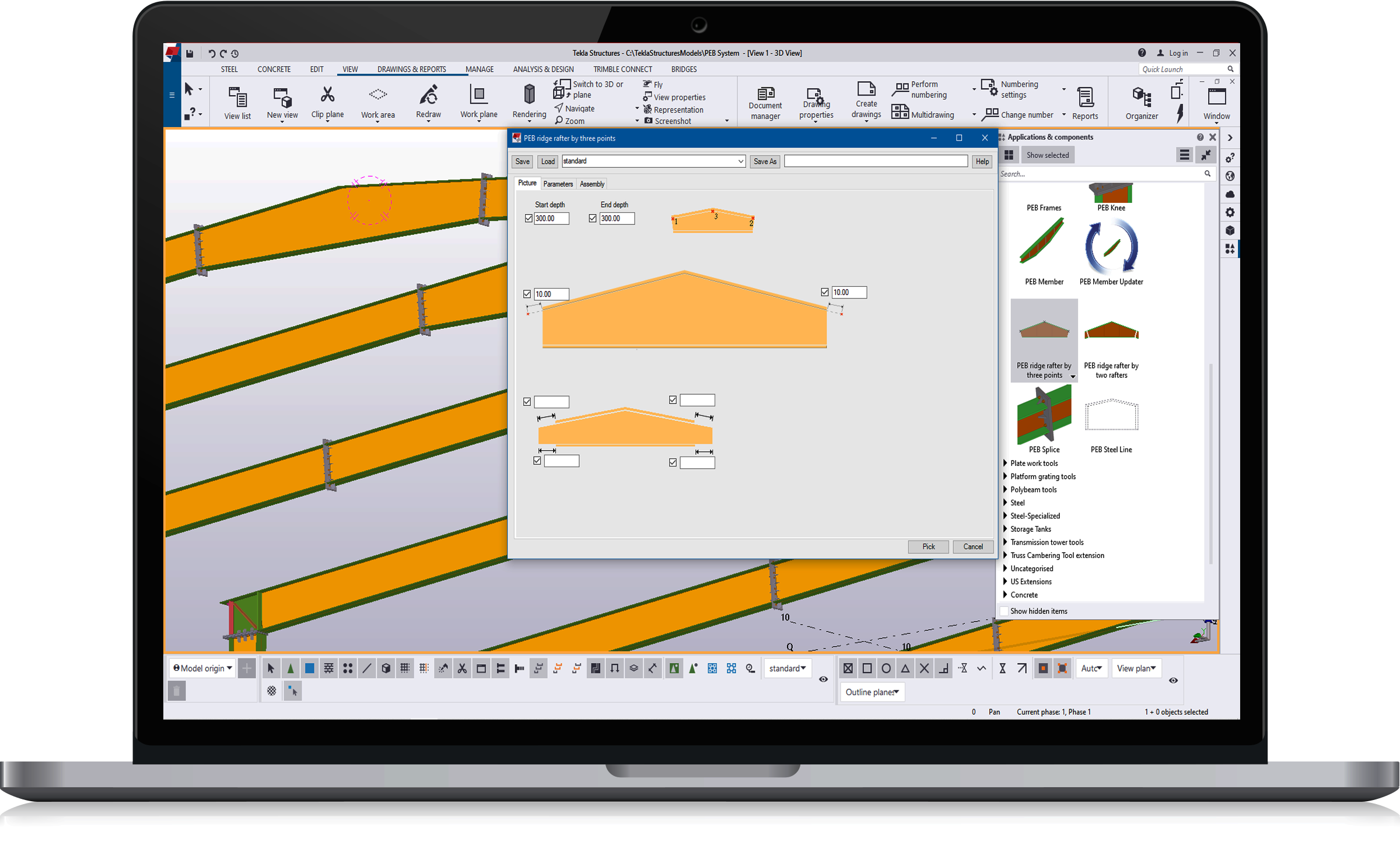Toggle the End depth checkbox
Screen dimensions: 1400x842
click(593, 218)
